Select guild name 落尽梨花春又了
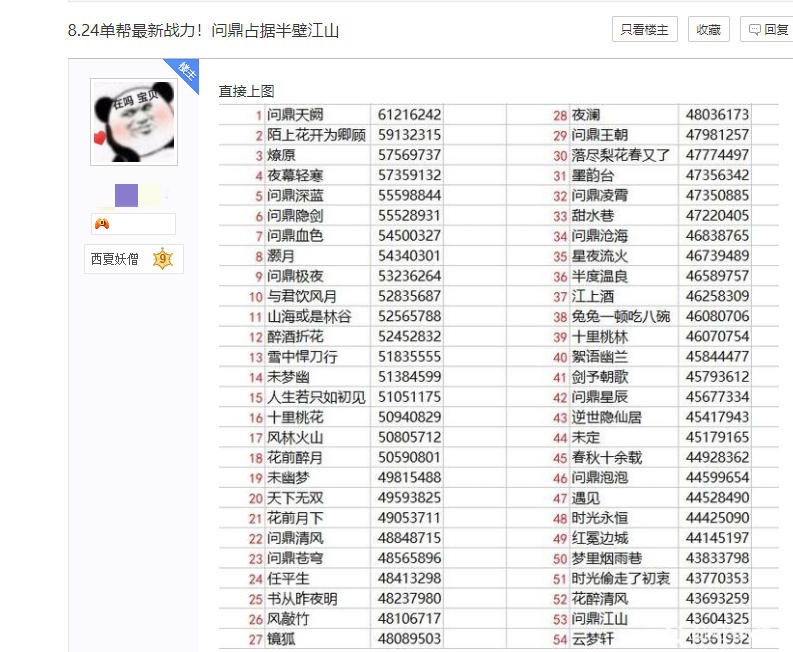 (x=621, y=155)
